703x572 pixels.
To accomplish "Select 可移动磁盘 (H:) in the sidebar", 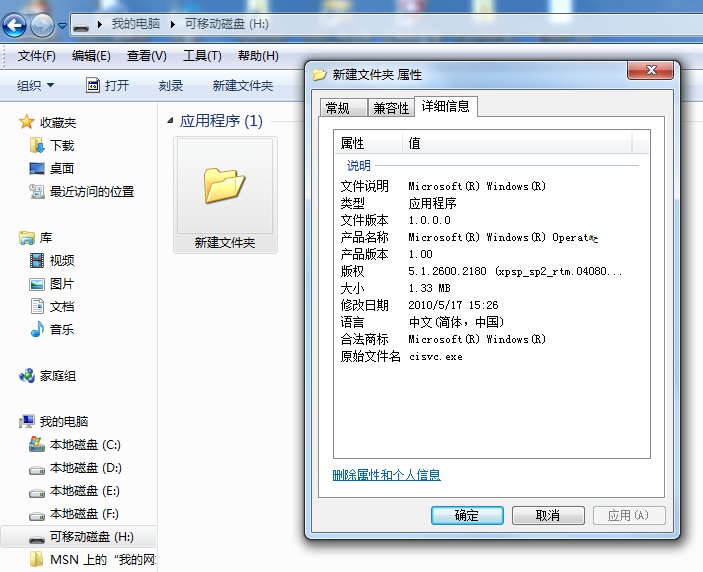I will (x=78, y=537).
